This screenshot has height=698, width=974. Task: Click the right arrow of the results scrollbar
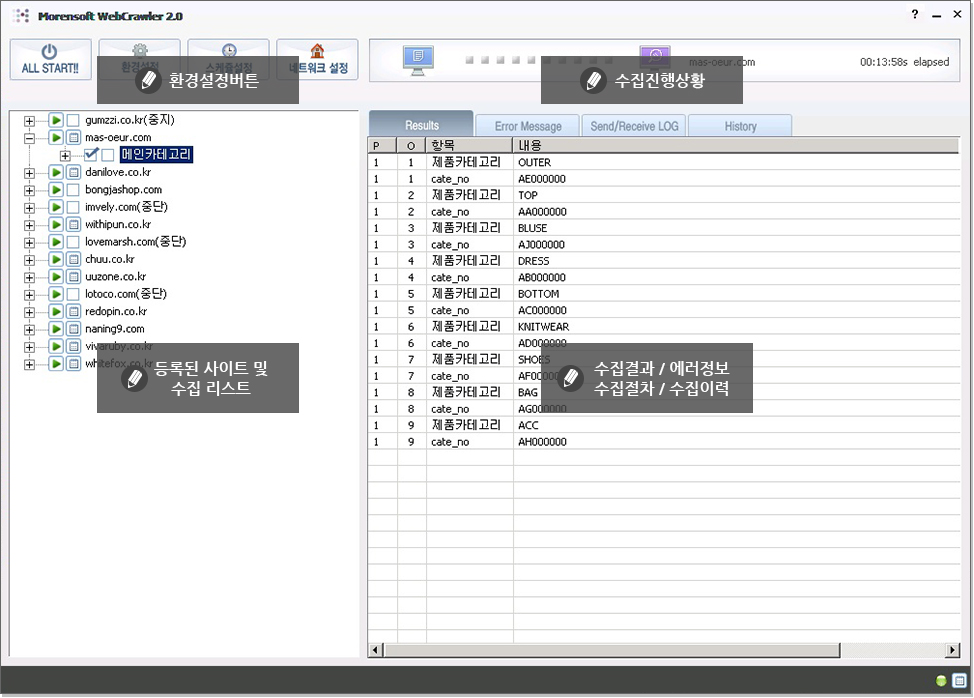coord(952,650)
